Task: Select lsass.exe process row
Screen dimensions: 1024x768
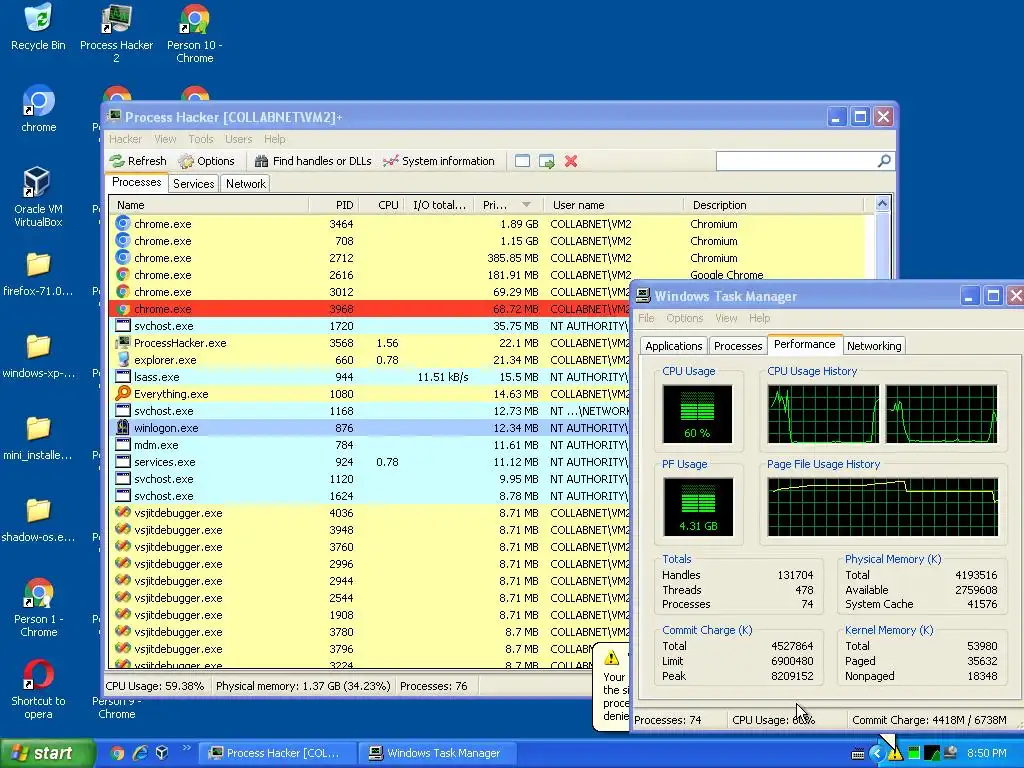Action: coord(370,377)
